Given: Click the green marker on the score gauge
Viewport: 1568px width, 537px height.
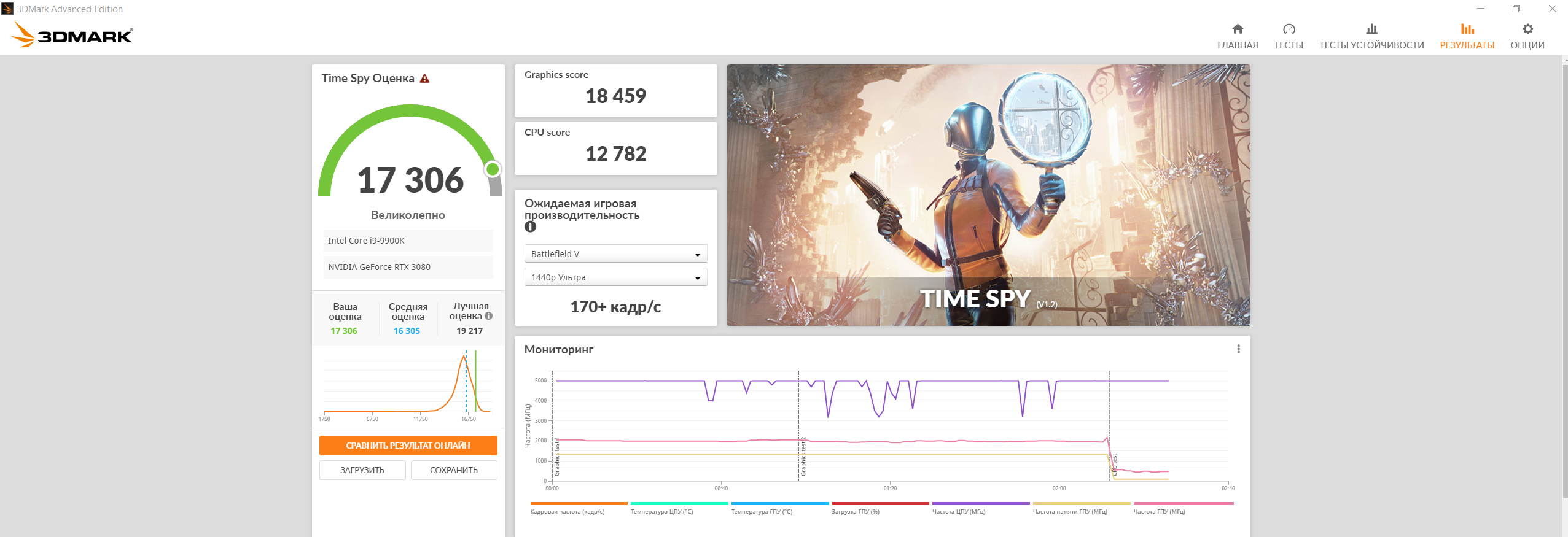Looking at the screenshot, I should (x=493, y=169).
